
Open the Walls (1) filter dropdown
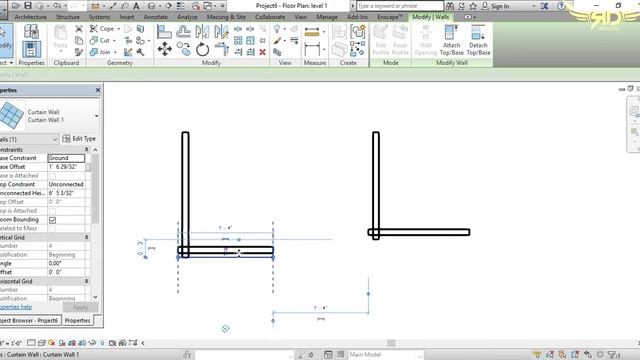55,140
